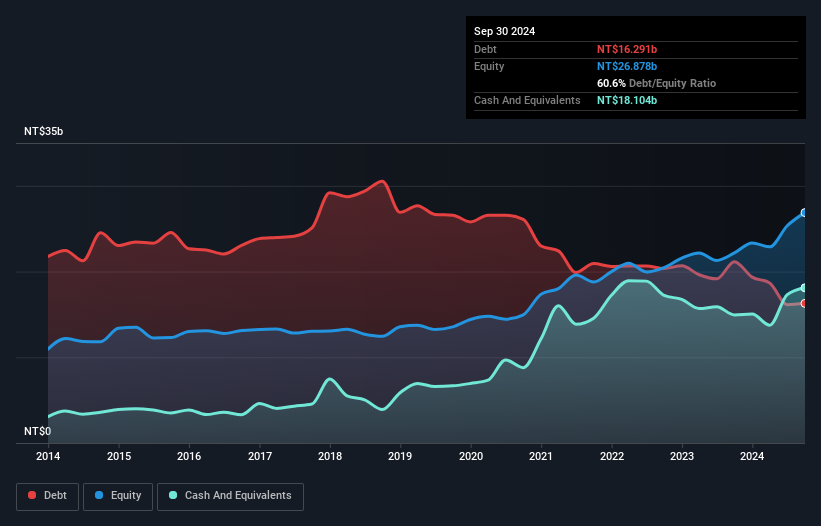
Task: Click the NT$35b y-axis label
Action: pyautogui.click(x=43, y=131)
